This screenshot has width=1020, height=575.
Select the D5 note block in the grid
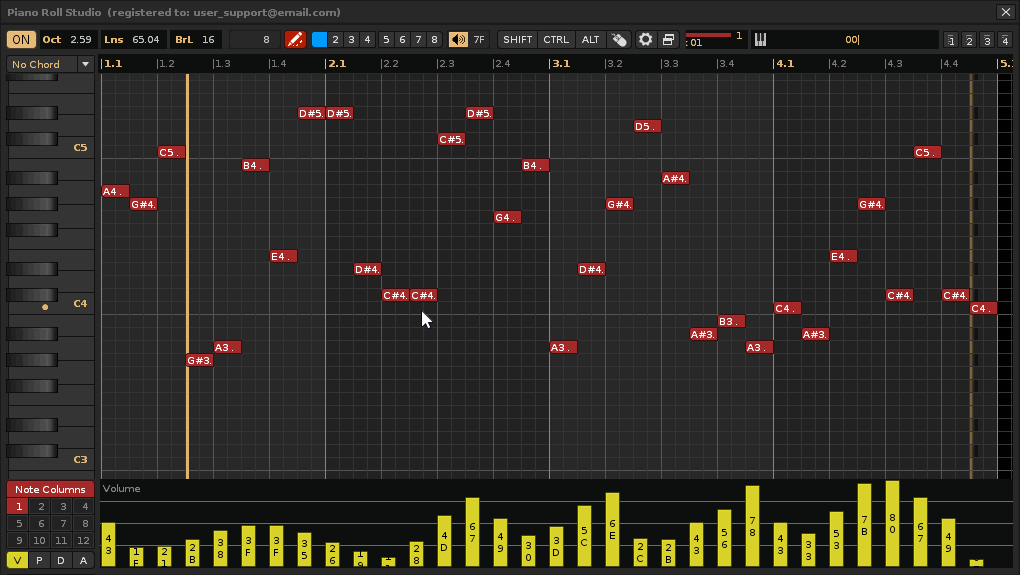[647, 127]
